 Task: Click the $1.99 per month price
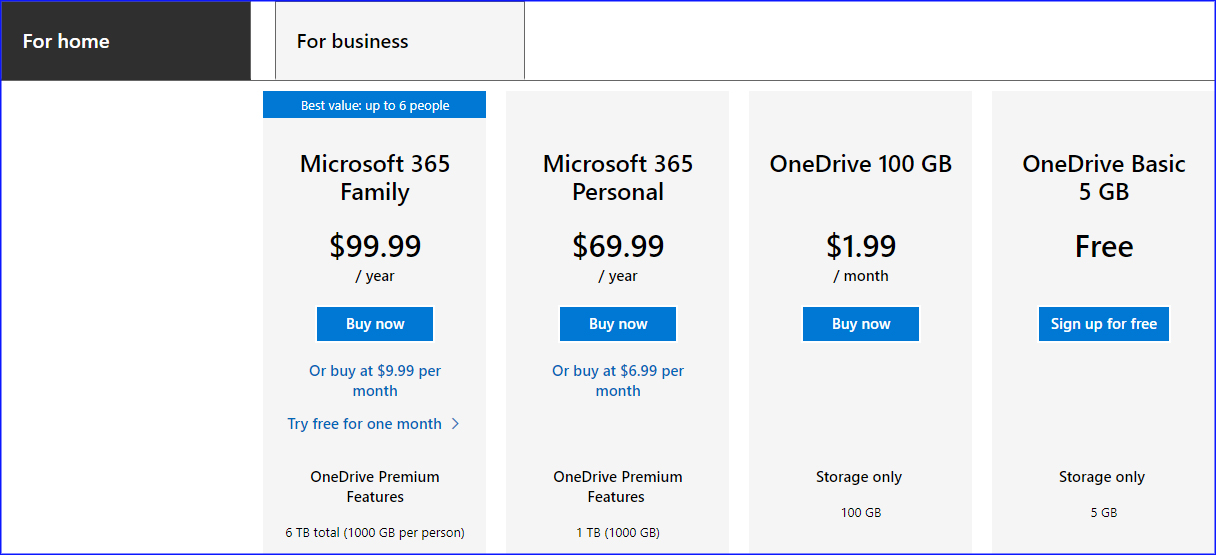tap(861, 256)
